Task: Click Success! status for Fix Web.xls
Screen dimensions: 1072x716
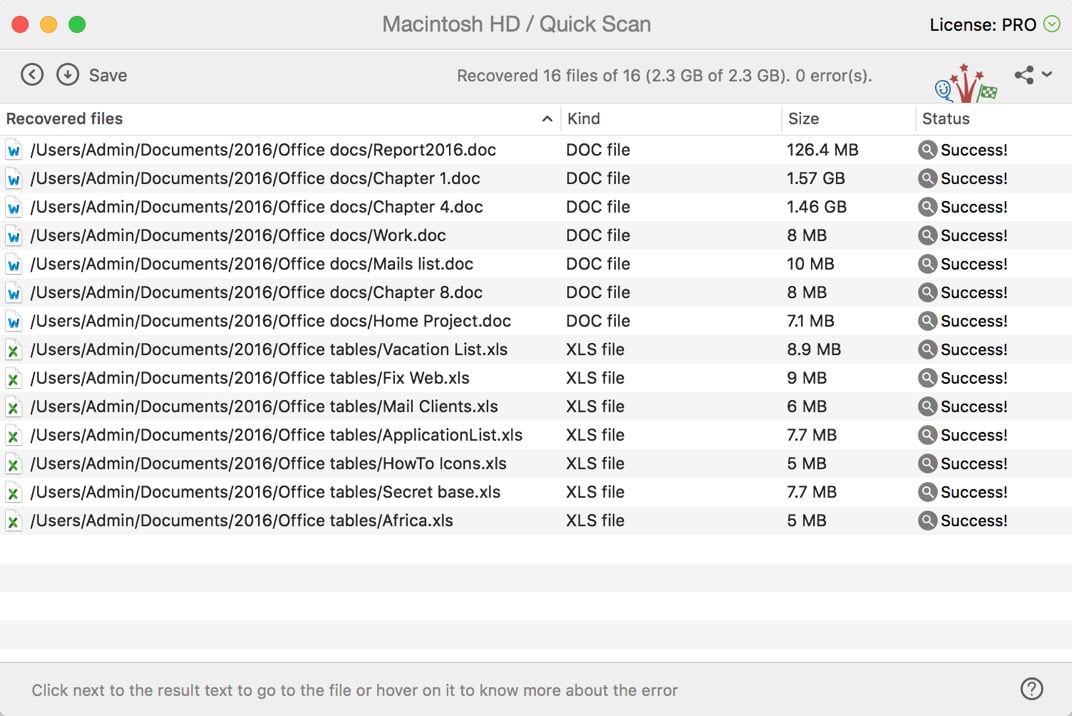Action: click(x=974, y=378)
